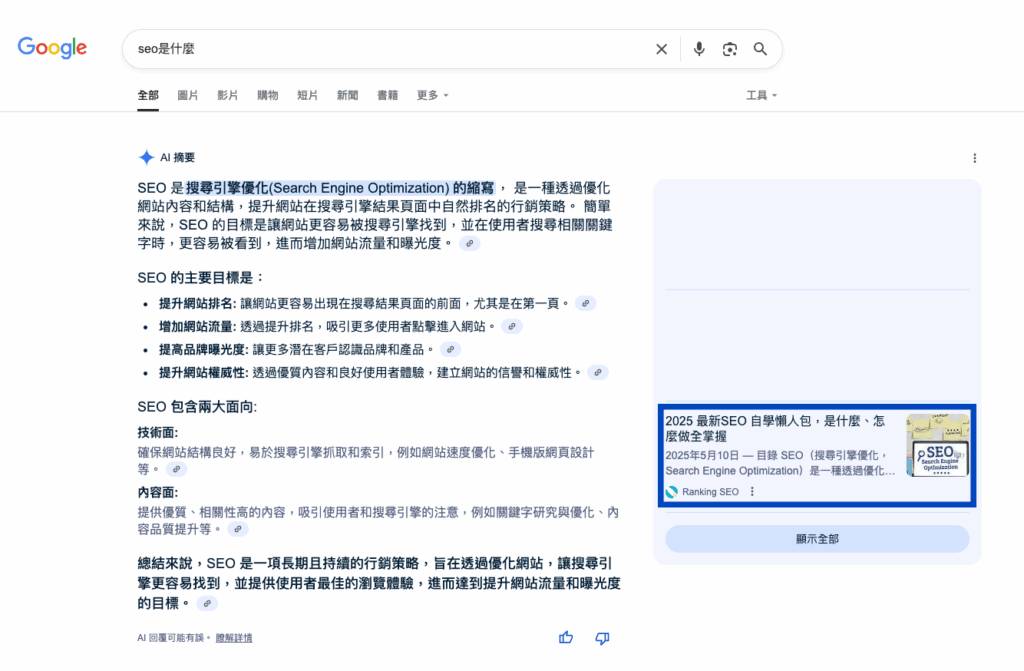Open AI overview three-dot options menu
Viewport: 1024px width, 671px height.
pyautogui.click(x=975, y=158)
